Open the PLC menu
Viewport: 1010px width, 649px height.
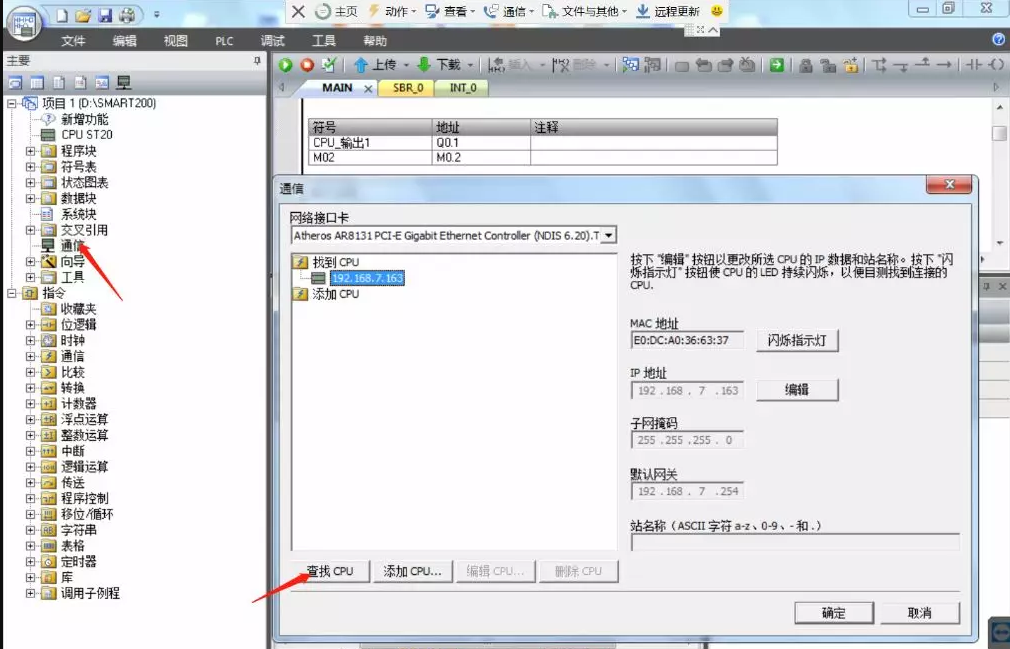pyautogui.click(x=224, y=41)
